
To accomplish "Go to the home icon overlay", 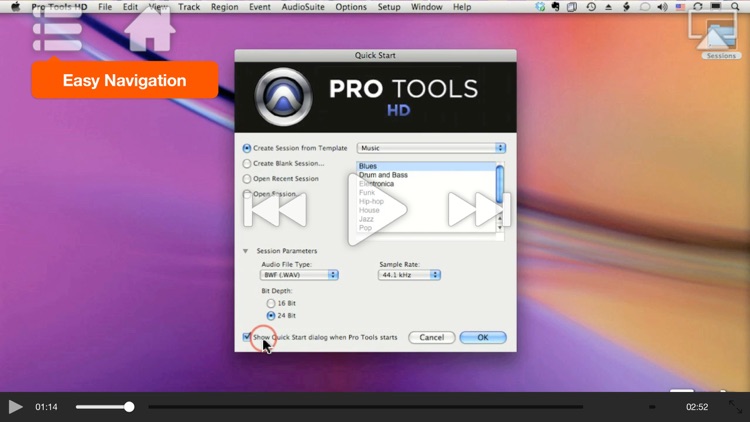I will tap(150, 29).
